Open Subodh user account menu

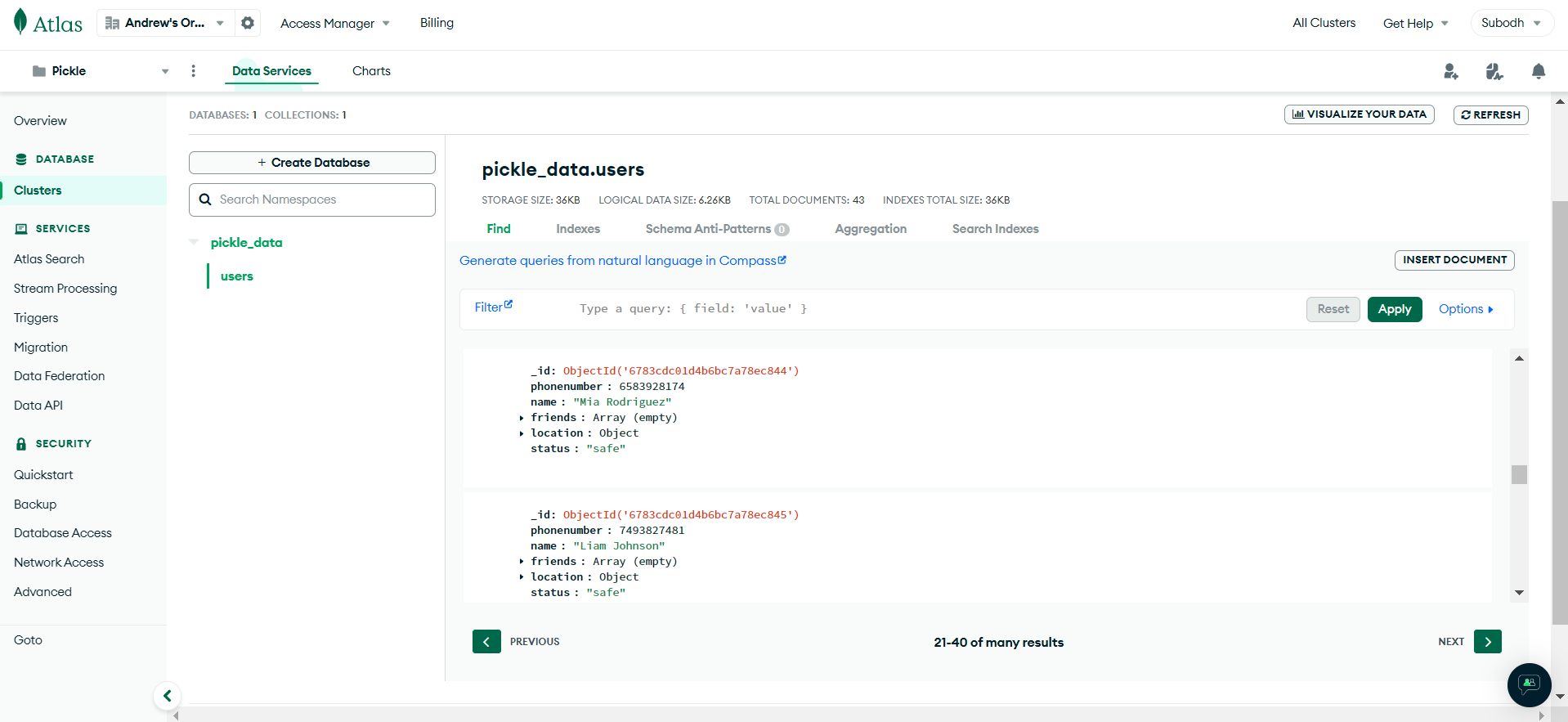(1511, 23)
